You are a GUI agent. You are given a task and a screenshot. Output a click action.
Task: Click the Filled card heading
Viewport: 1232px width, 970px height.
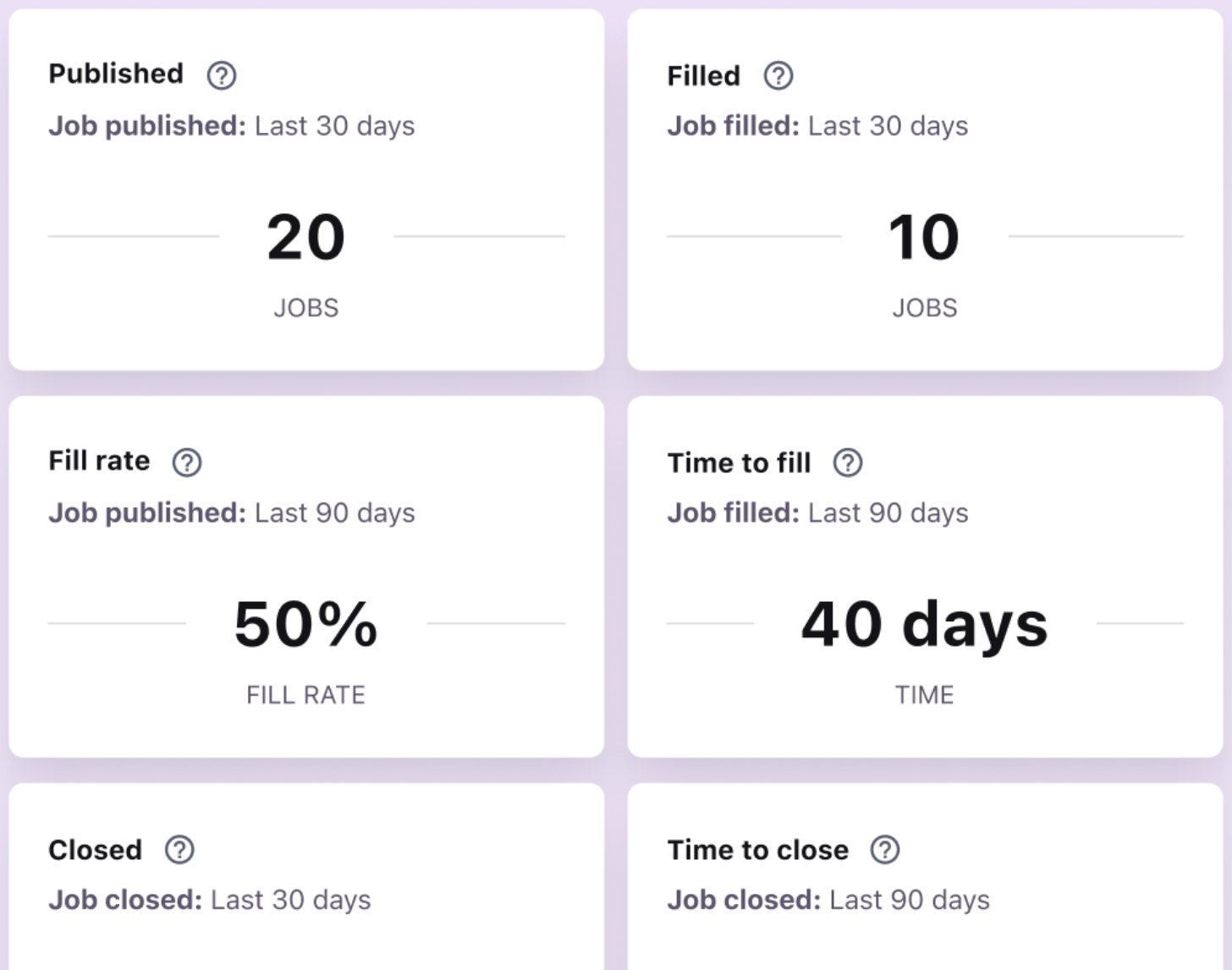(x=703, y=76)
